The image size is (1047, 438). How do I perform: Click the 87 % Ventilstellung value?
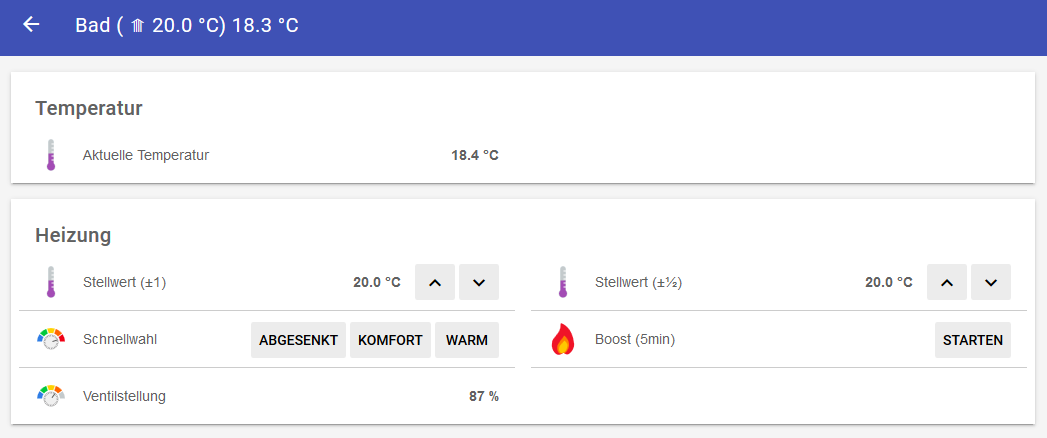[484, 396]
